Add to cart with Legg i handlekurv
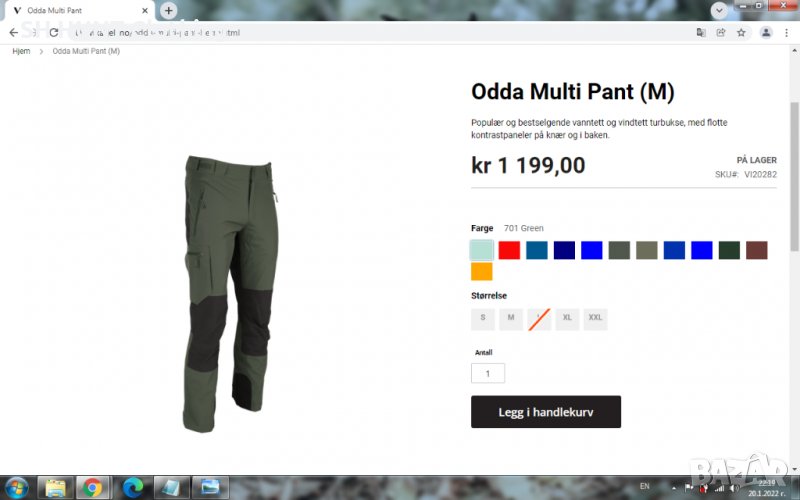This screenshot has height=500, width=800. click(x=546, y=412)
